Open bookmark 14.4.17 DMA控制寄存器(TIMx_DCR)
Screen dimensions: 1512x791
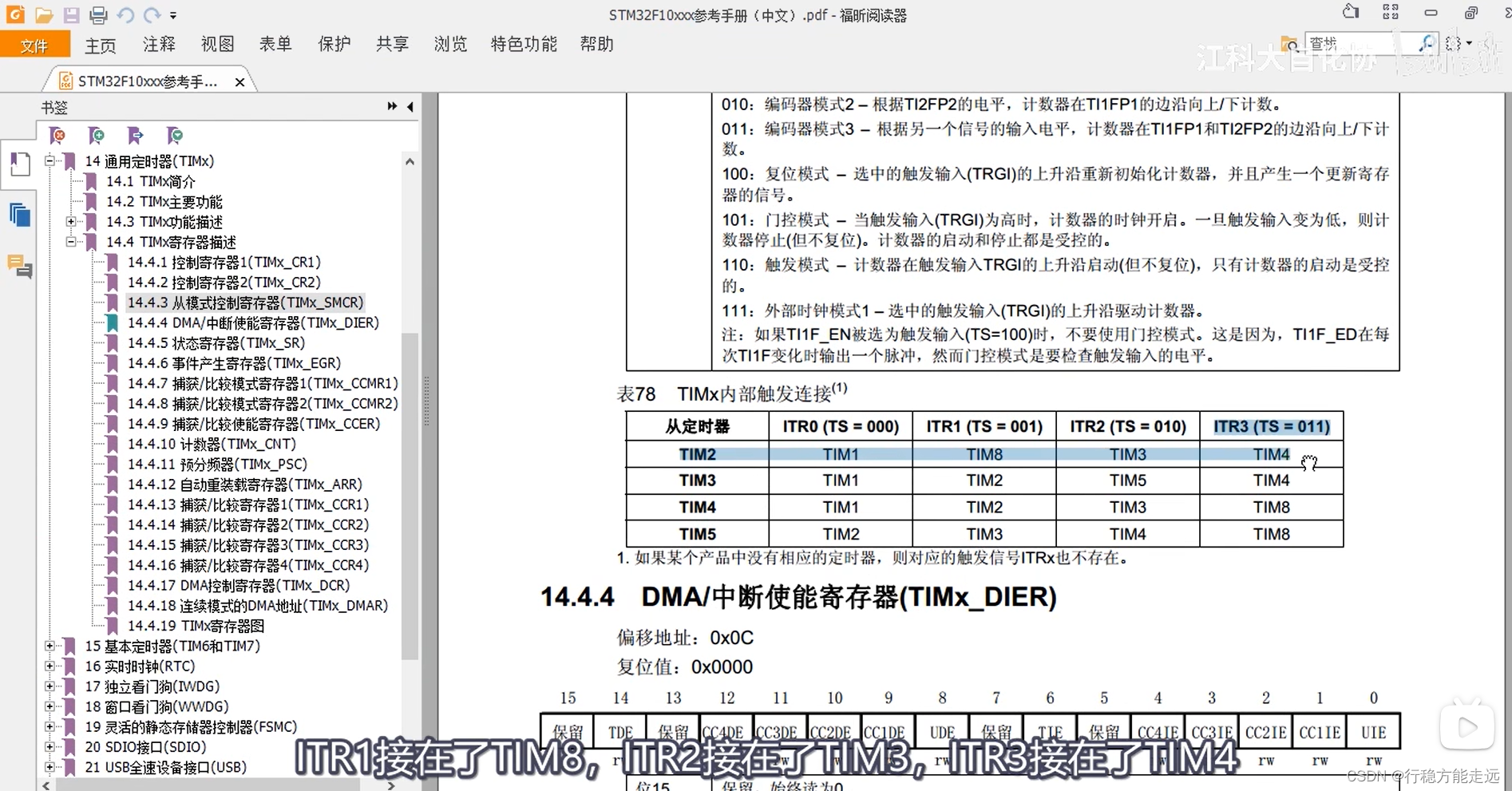coord(239,585)
